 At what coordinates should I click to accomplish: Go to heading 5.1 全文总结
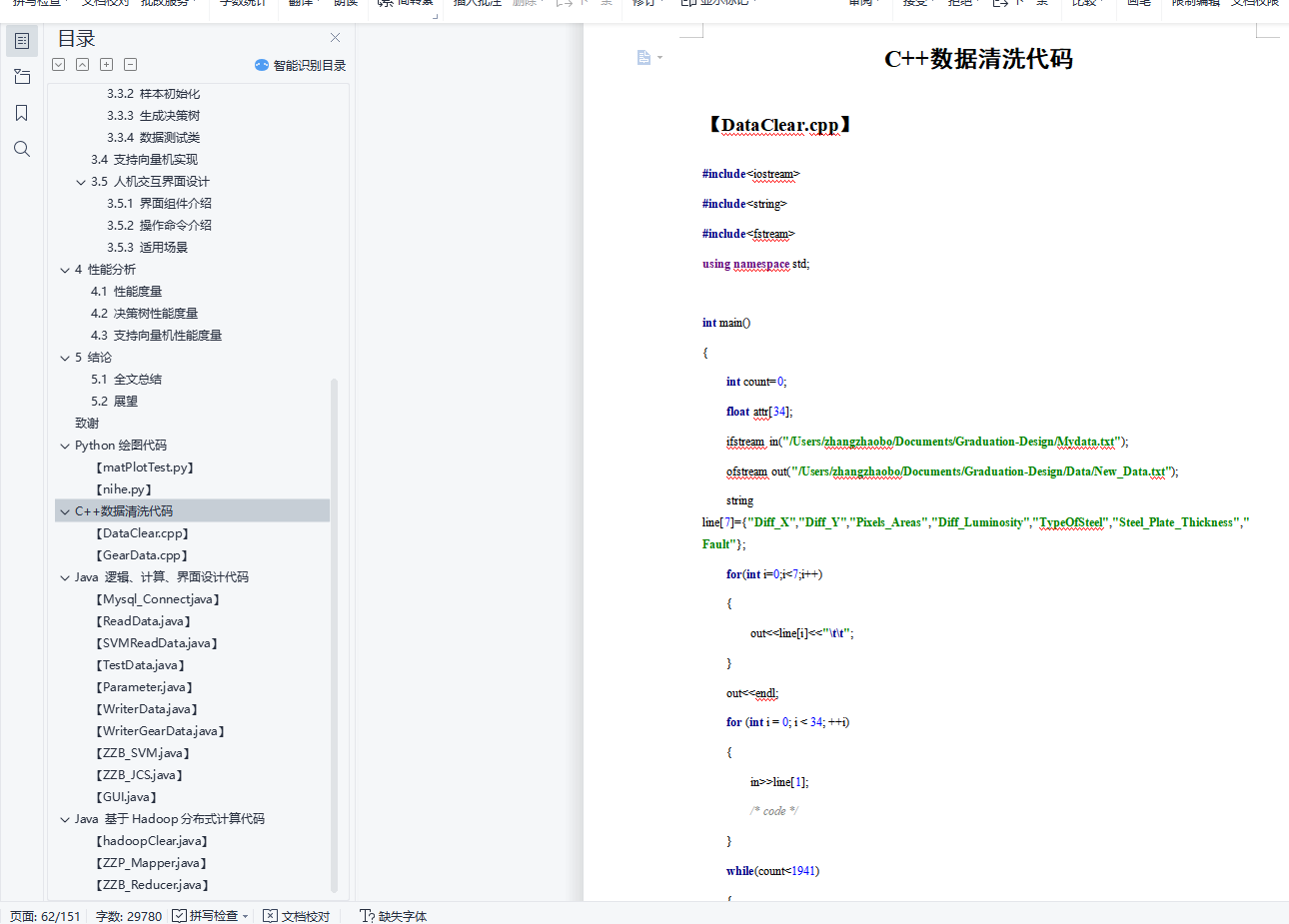coord(126,380)
